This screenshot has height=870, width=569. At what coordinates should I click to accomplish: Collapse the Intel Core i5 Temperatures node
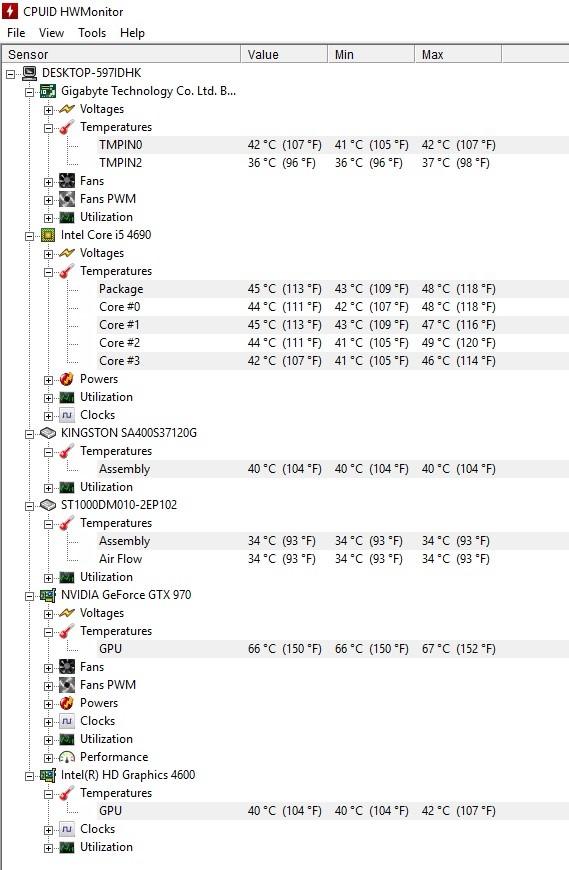click(48, 272)
